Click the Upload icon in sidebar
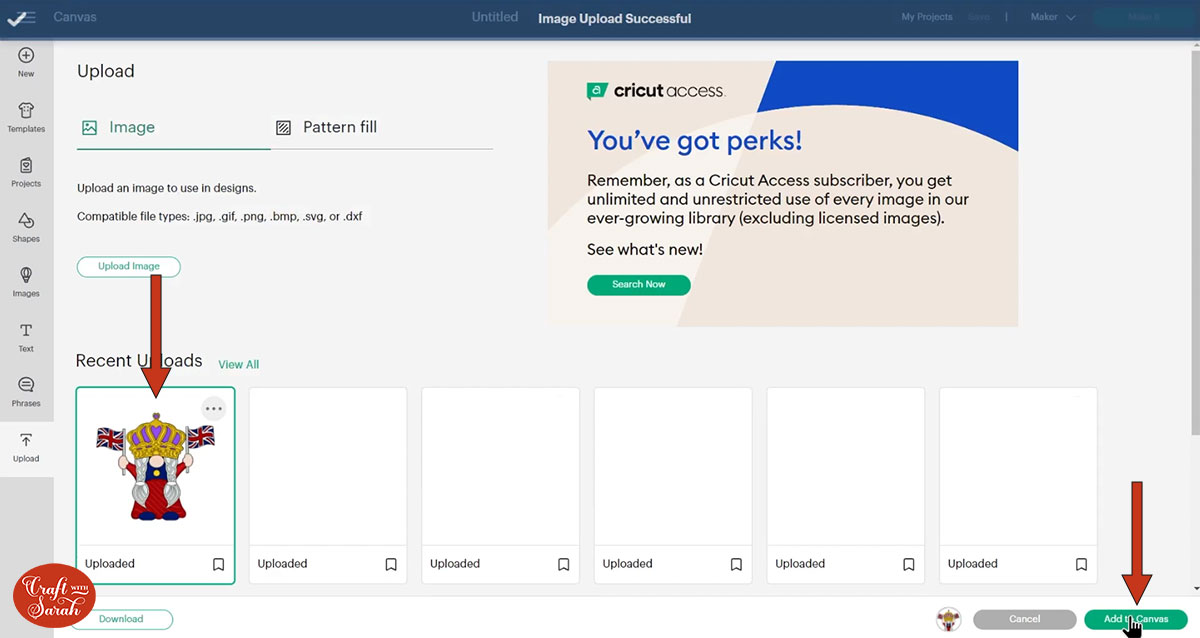 tap(26, 447)
